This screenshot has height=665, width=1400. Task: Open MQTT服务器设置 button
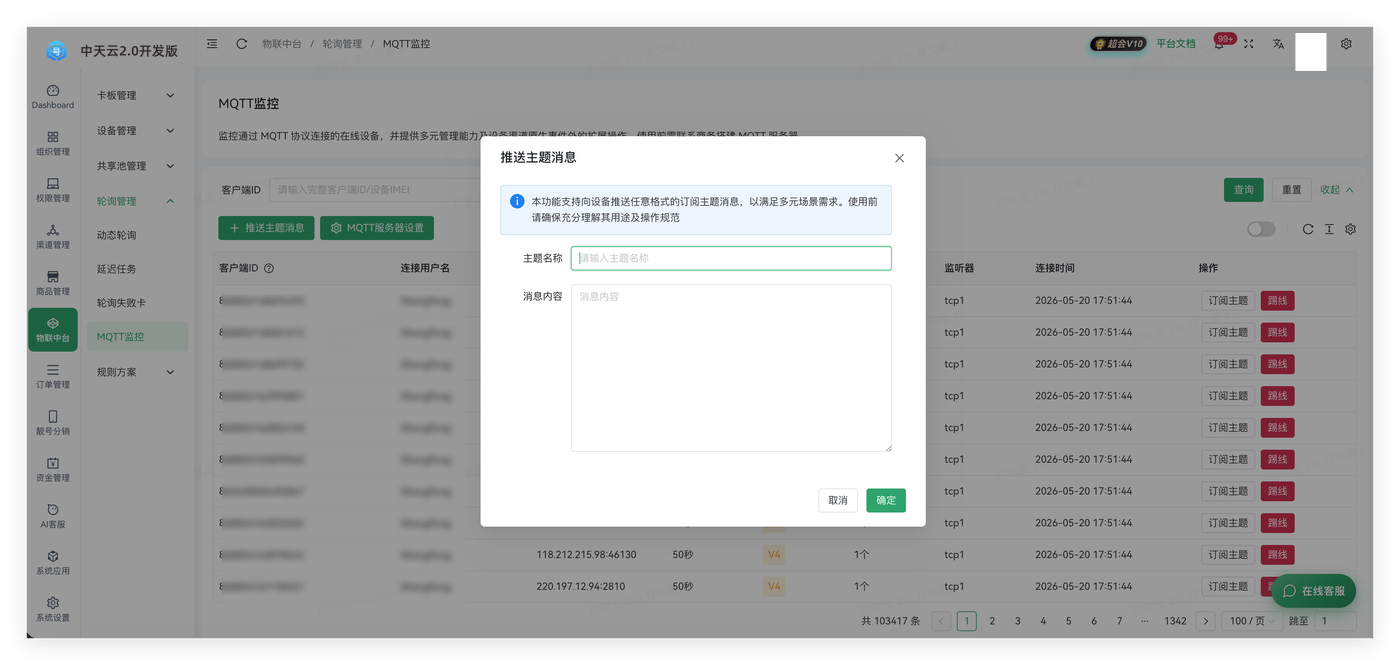pyautogui.click(x=377, y=228)
